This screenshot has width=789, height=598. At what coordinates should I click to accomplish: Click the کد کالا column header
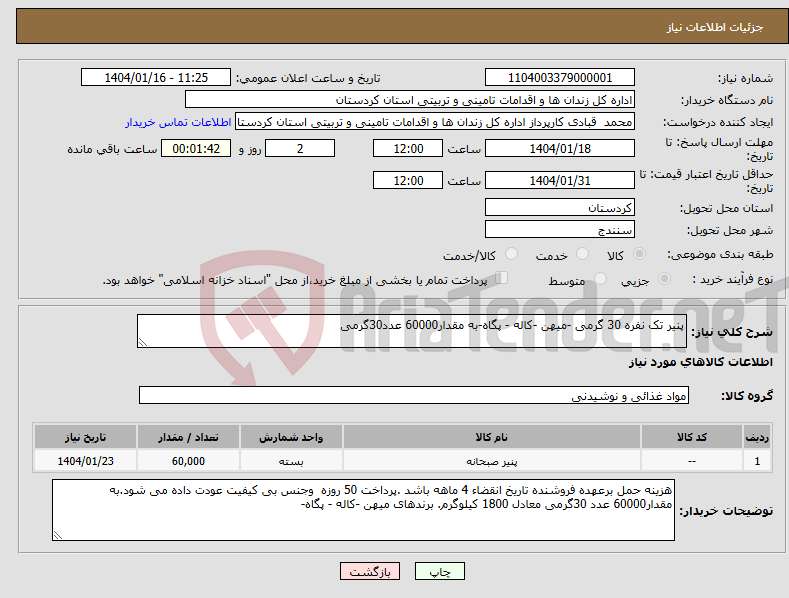[x=692, y=437]
